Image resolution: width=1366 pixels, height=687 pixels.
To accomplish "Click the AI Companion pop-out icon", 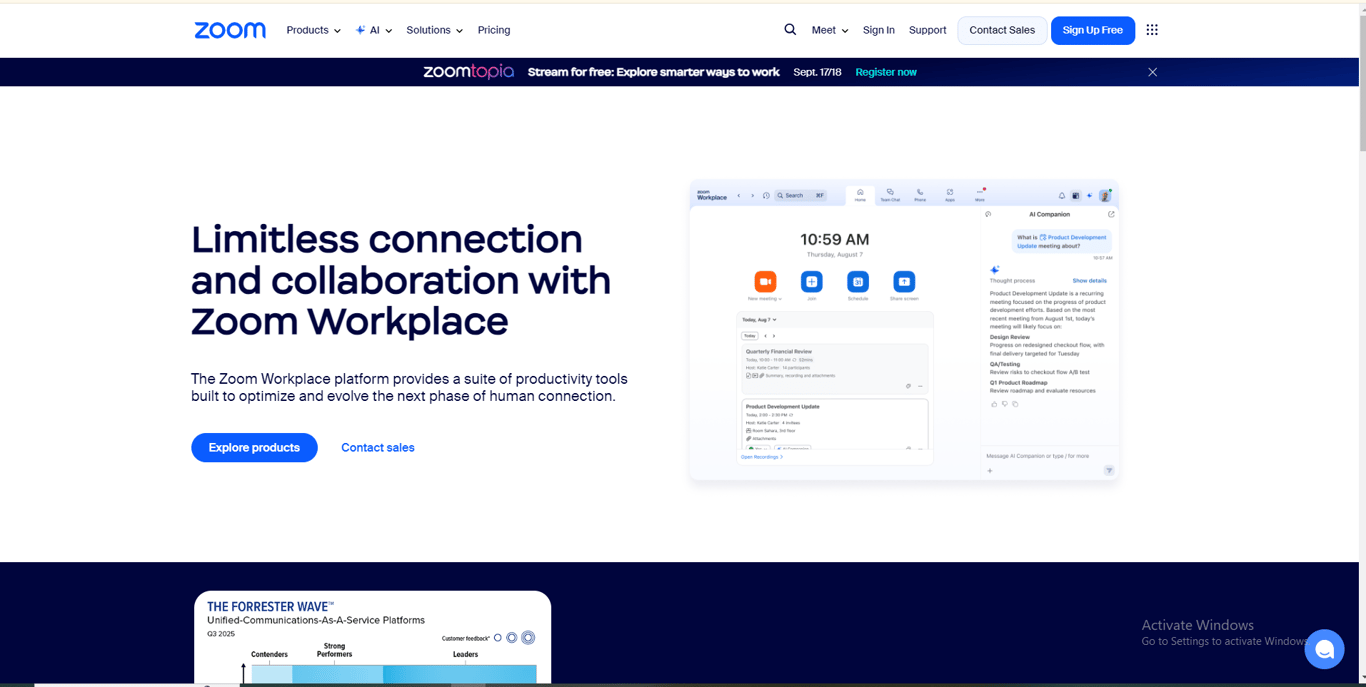I will coord(1111,214).
